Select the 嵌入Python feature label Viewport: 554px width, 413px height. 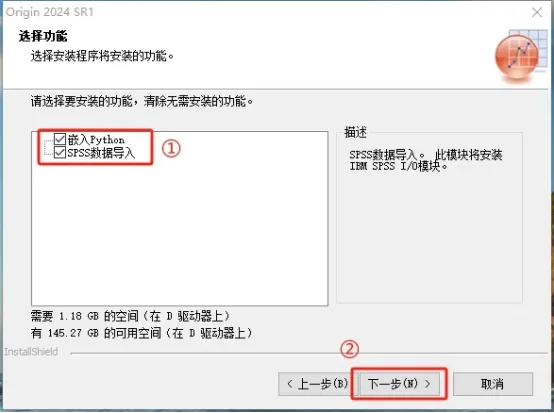(96, 140)
